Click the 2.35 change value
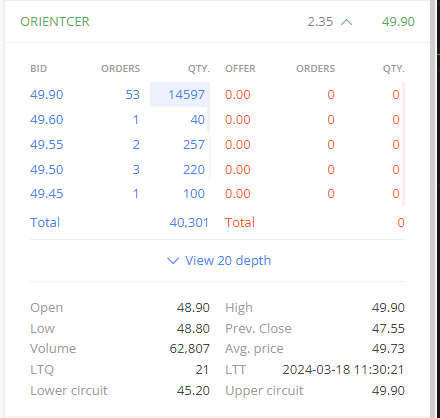Screen dimensions: 440x418 (x=320, y=22)
